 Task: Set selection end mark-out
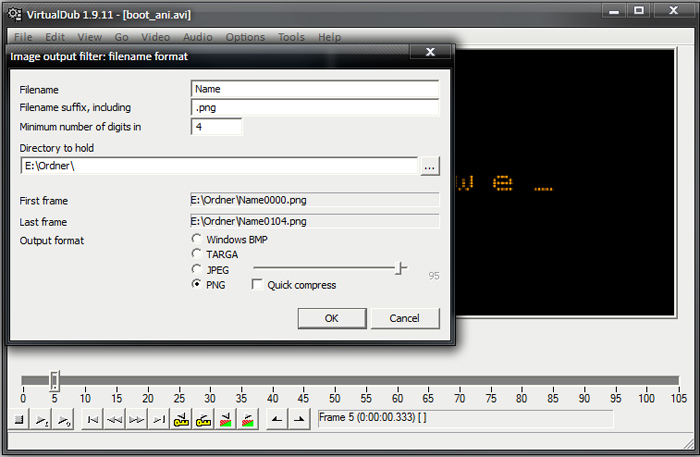299,420
